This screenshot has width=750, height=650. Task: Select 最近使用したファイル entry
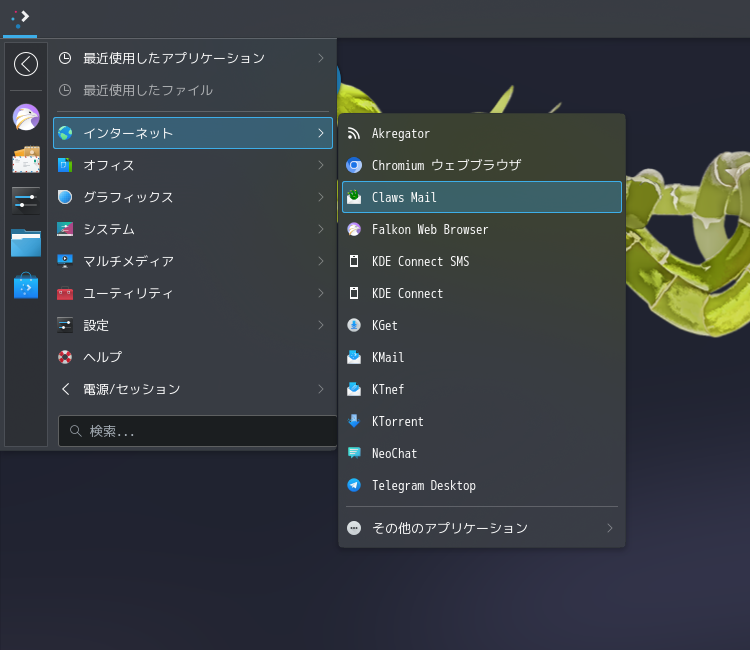[193, 90]
